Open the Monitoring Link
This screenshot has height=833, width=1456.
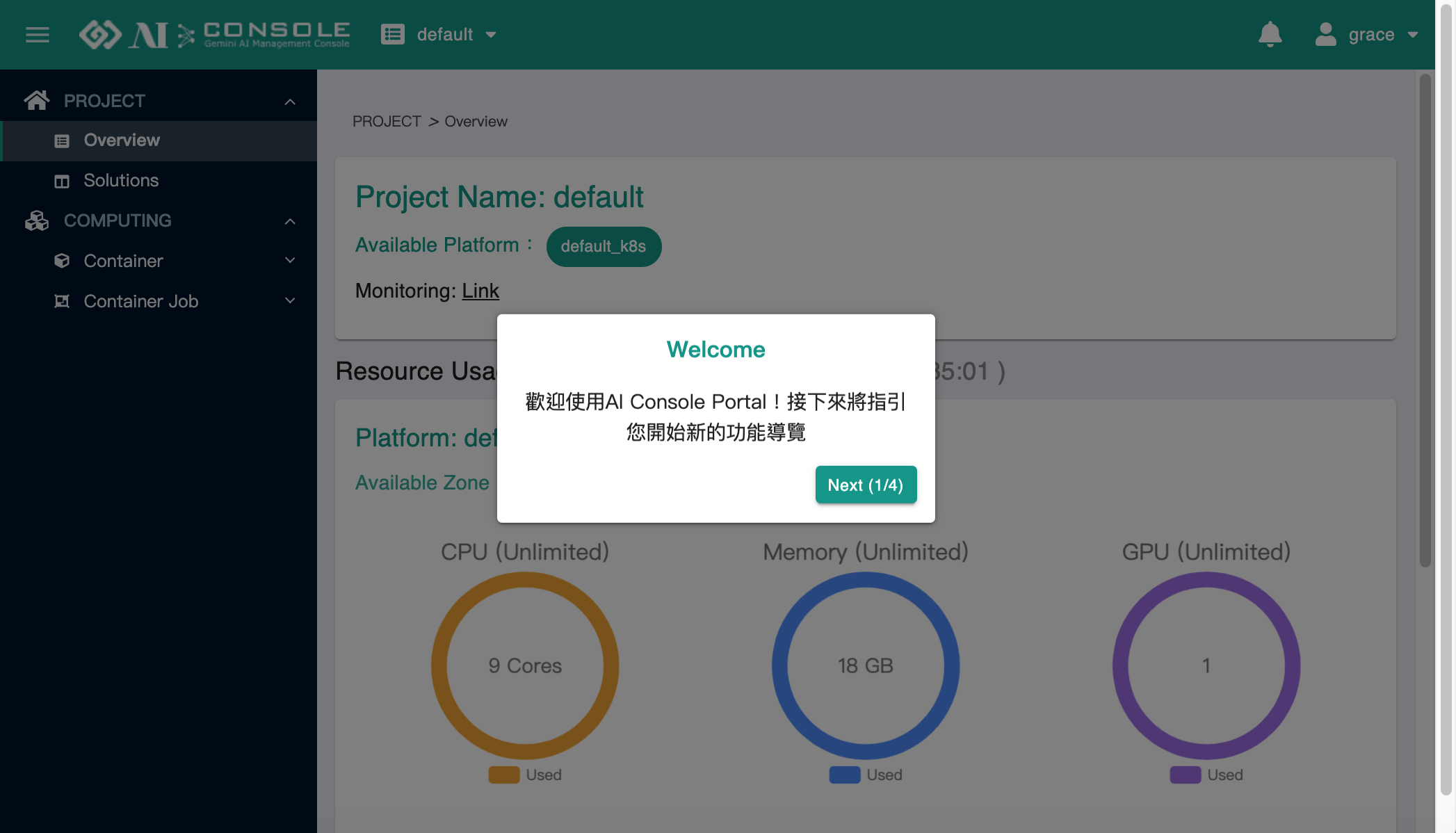[x=480, y=291]
